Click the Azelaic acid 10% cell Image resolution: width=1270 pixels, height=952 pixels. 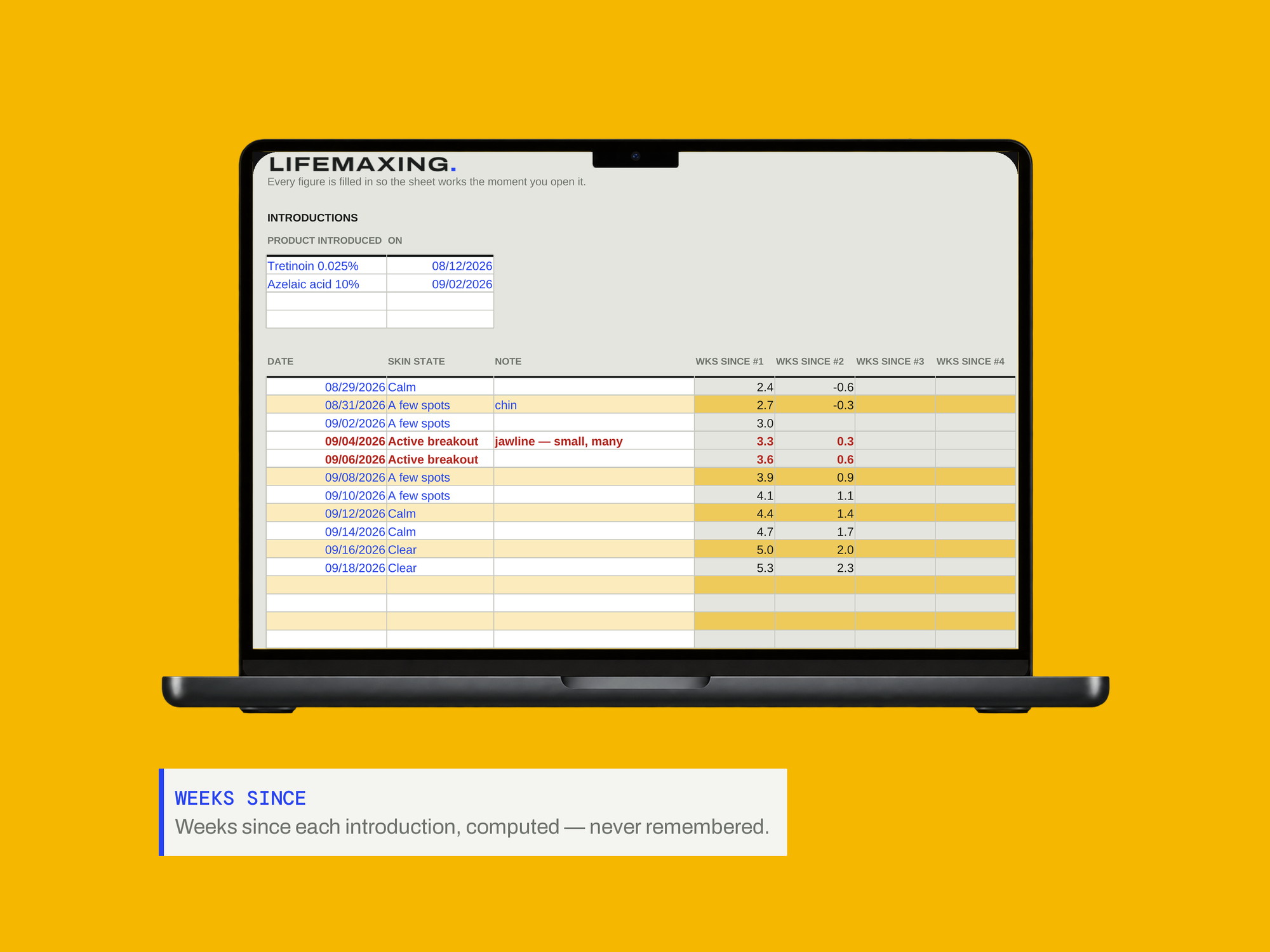[326, 284]
